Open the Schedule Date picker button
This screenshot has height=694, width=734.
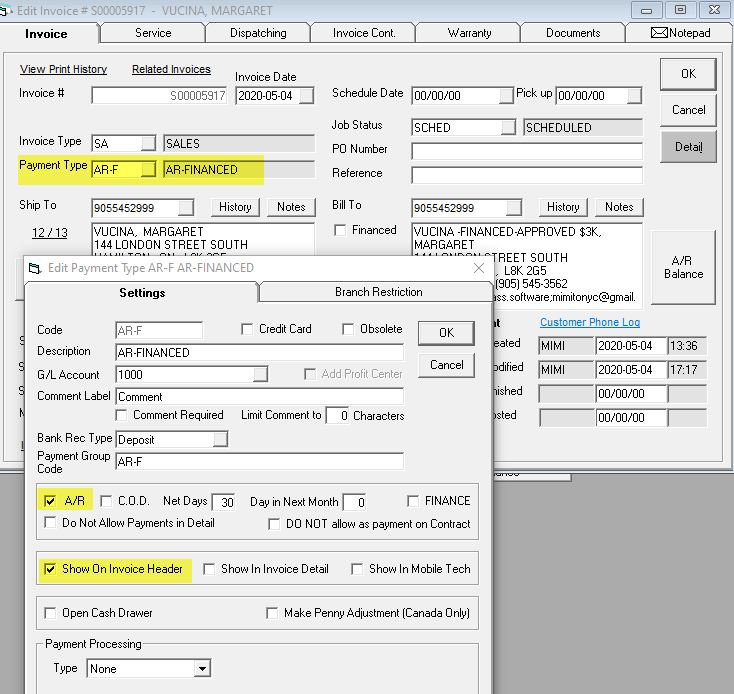pyautogui.click(x=506, y=95)
